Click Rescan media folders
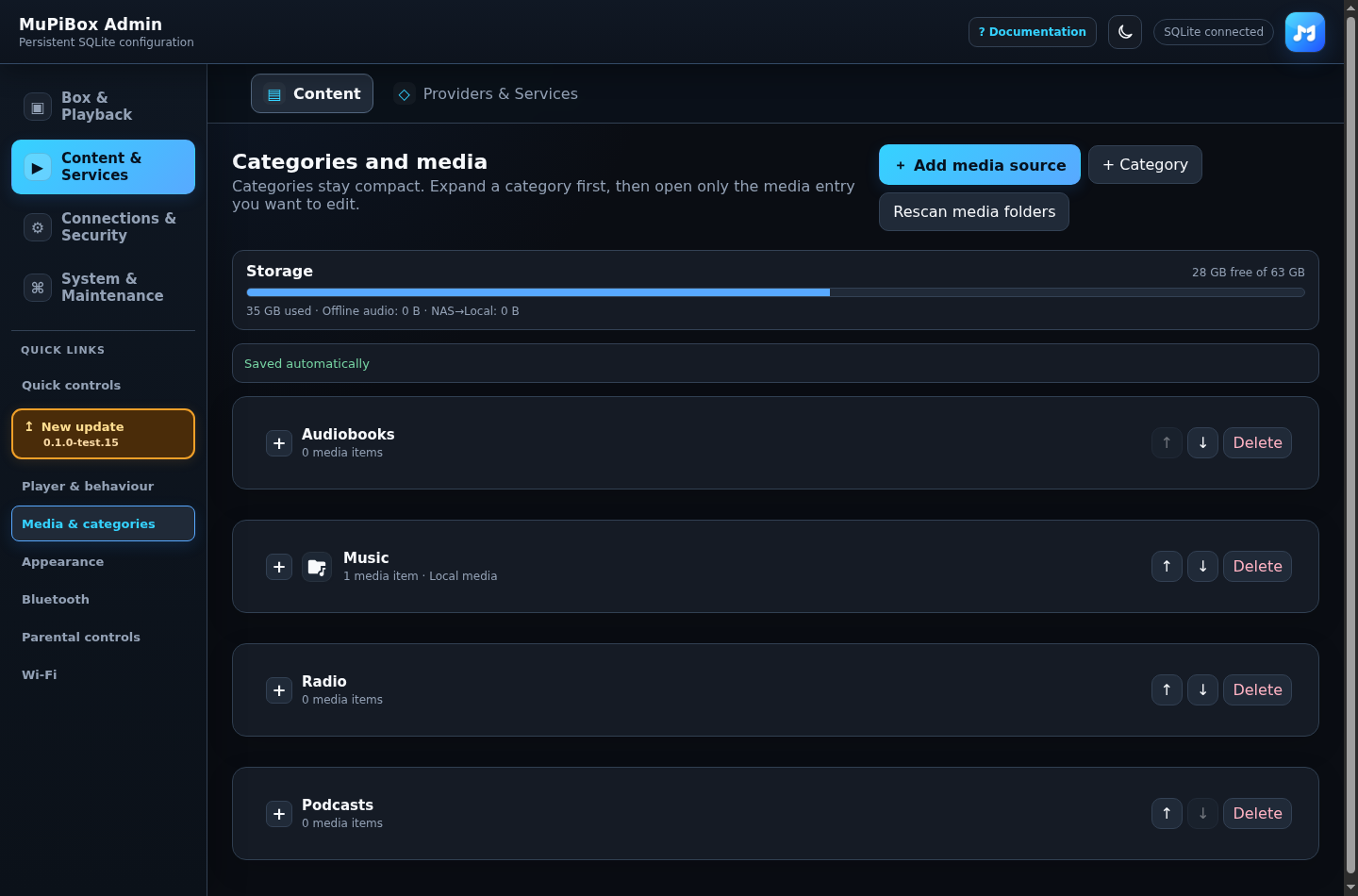 point(974,212)
